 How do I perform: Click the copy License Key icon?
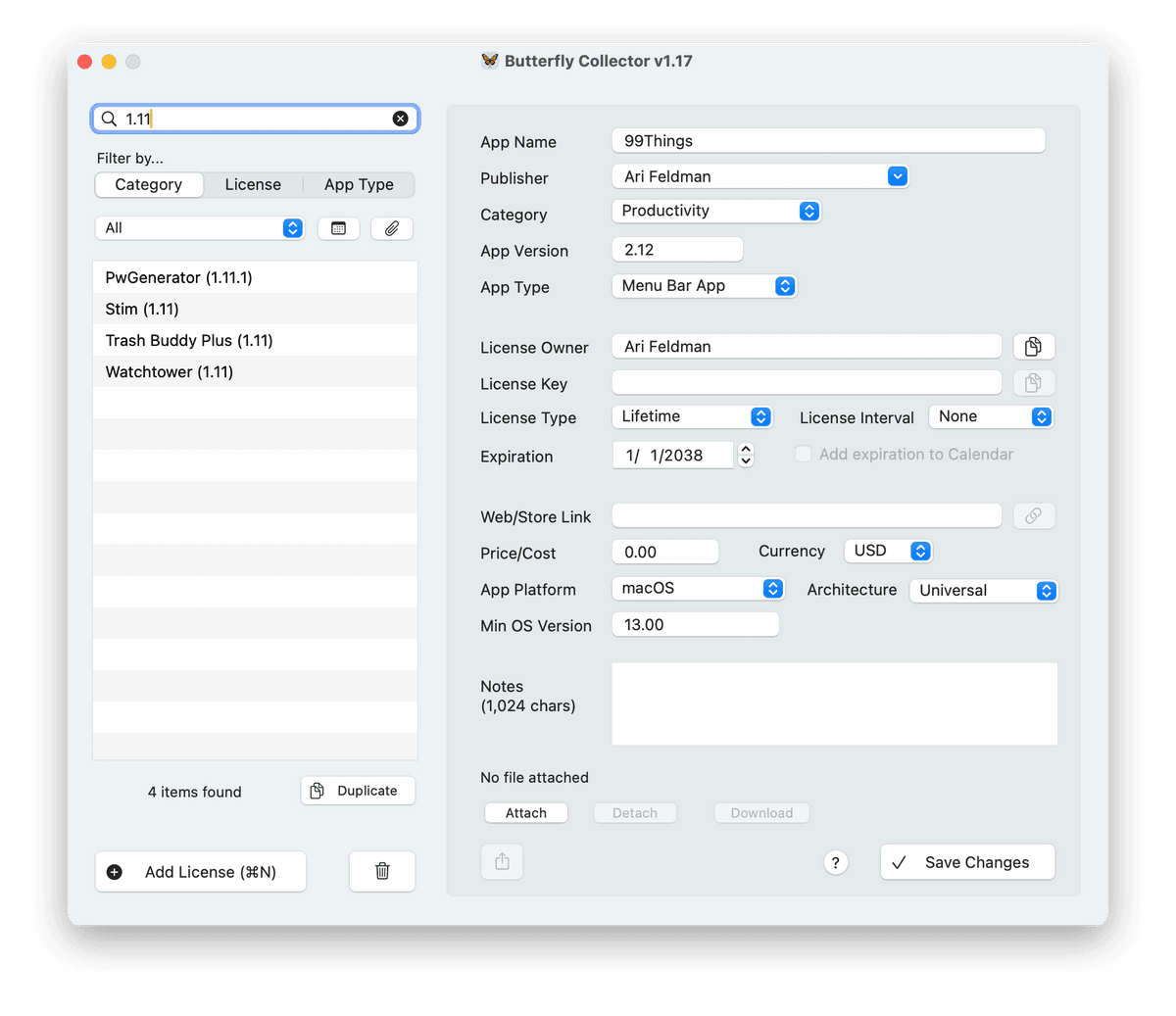click(1033, 383)
